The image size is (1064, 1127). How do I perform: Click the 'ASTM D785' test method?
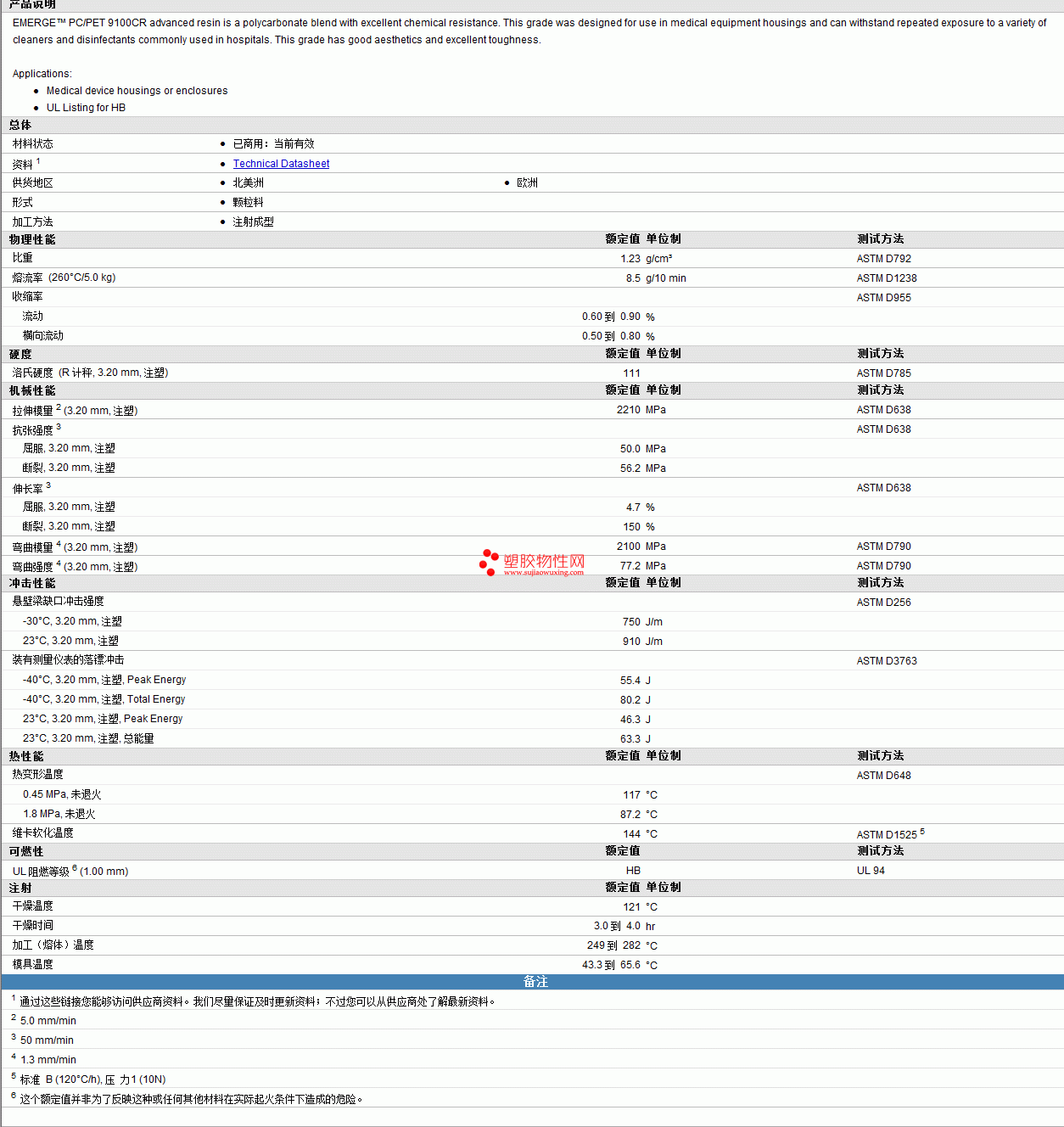884,373
